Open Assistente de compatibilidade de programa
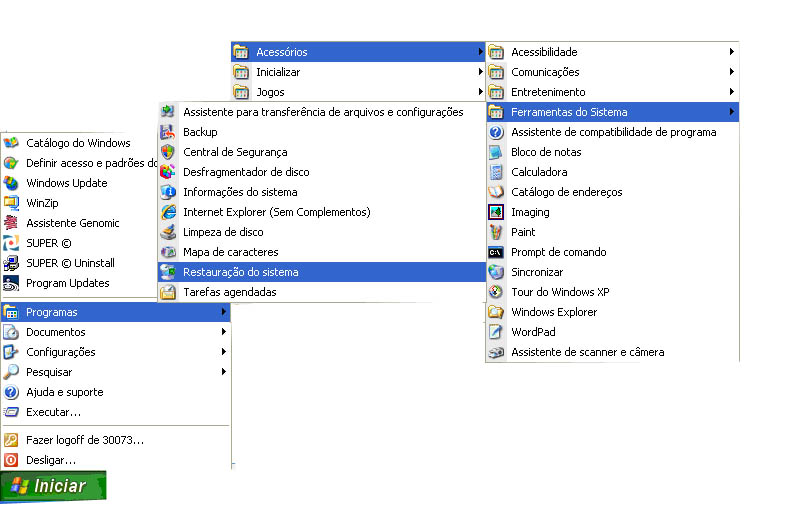 (x=613, y=132)
